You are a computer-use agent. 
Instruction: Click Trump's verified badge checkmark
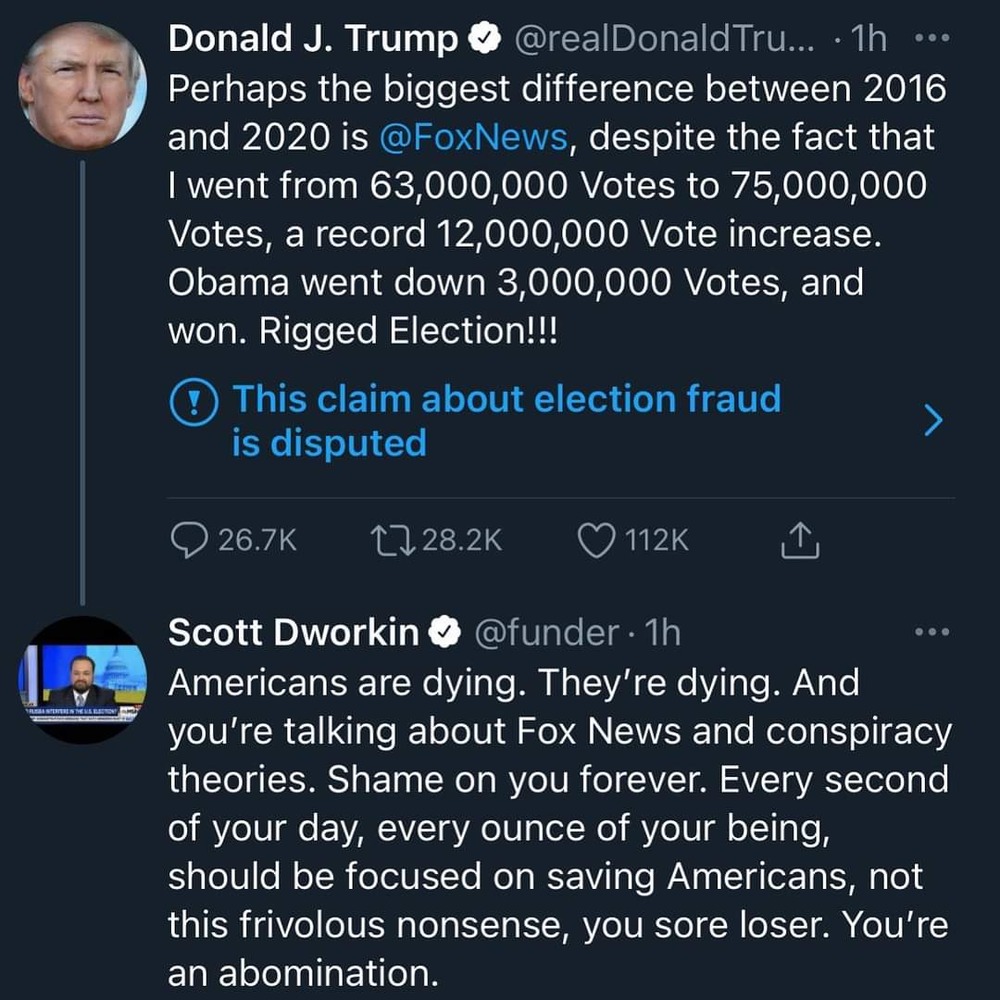click(485, 40)
